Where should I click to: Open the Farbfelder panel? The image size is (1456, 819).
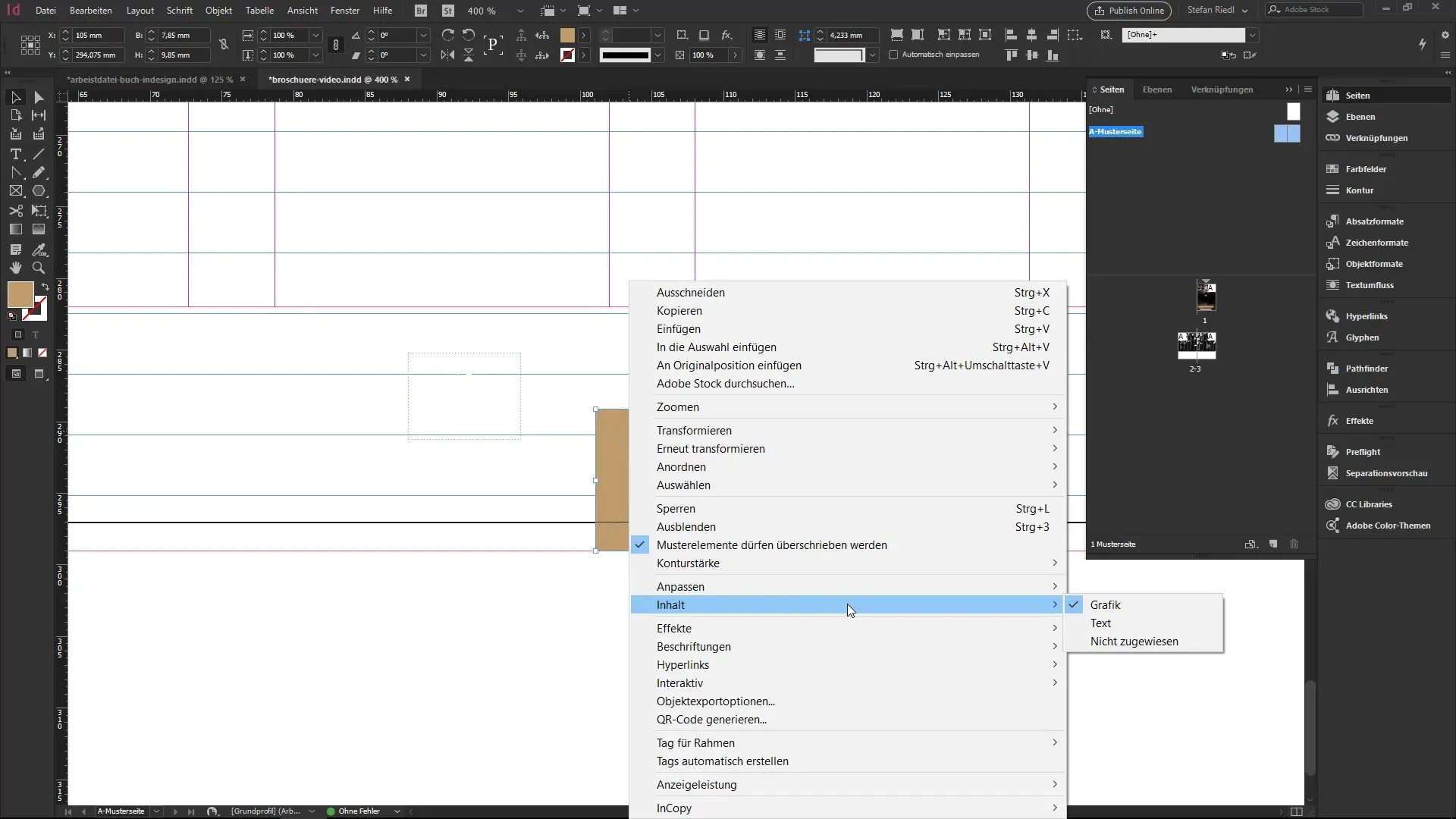pos(1366,169)
